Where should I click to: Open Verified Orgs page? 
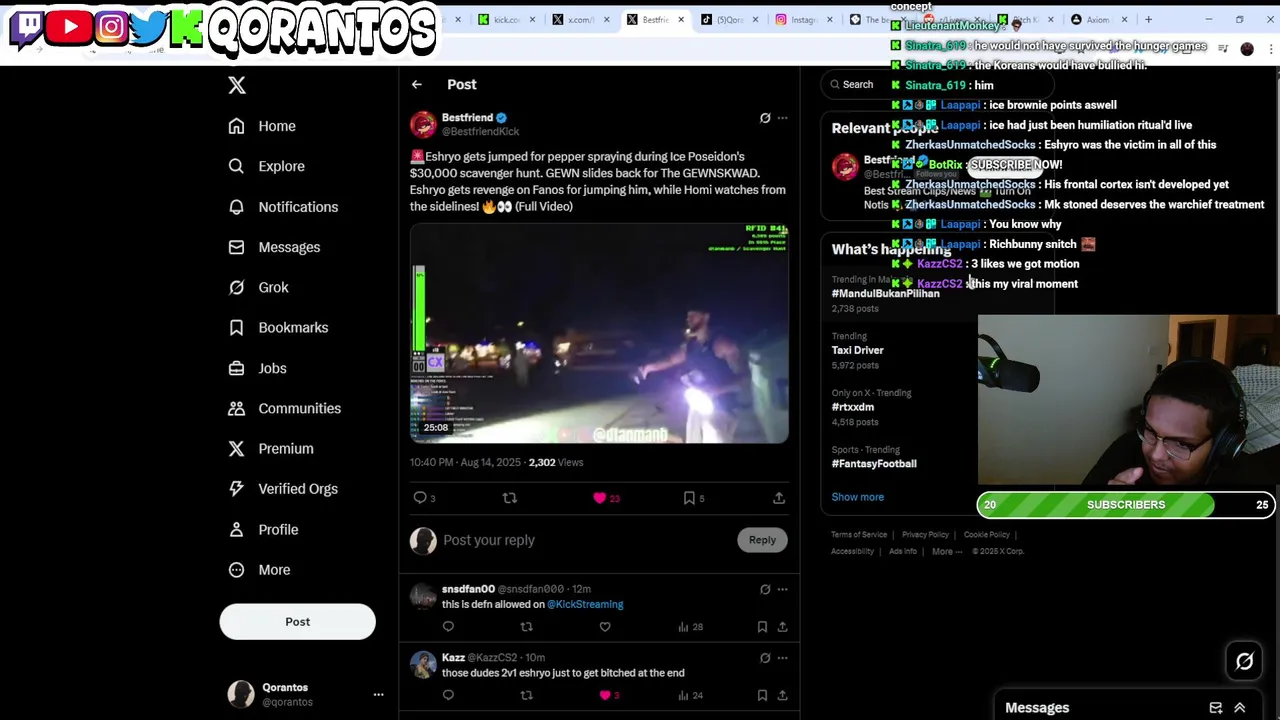click(x=283, y=489)
